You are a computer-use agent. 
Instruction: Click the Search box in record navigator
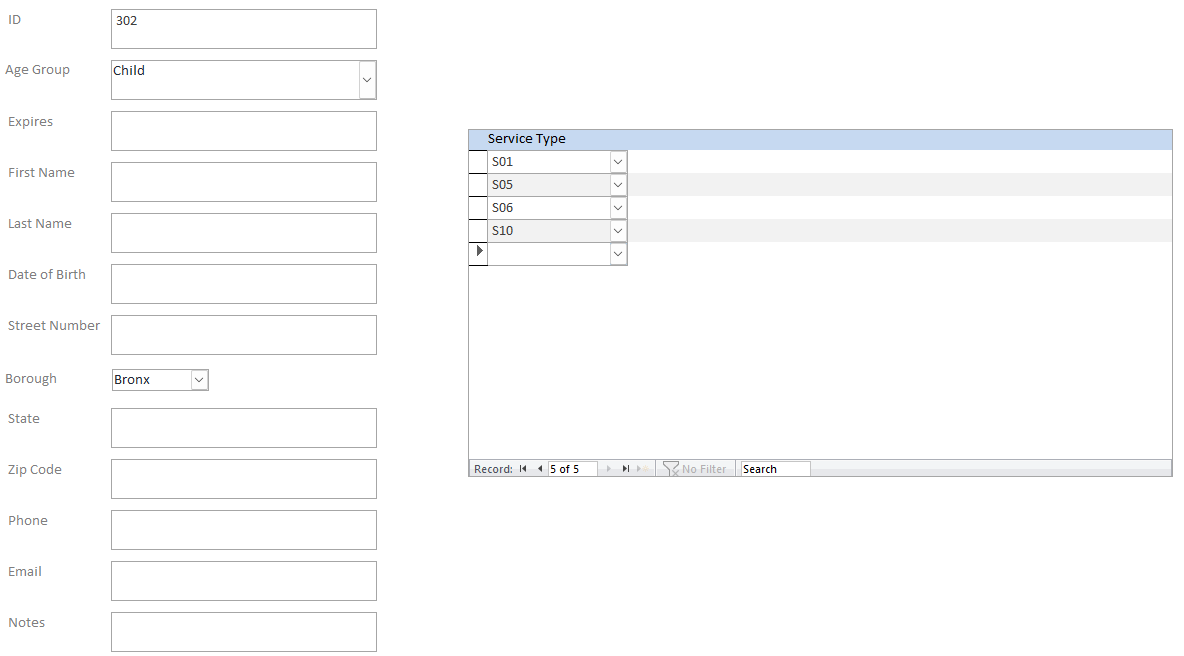tap(775, 469)
